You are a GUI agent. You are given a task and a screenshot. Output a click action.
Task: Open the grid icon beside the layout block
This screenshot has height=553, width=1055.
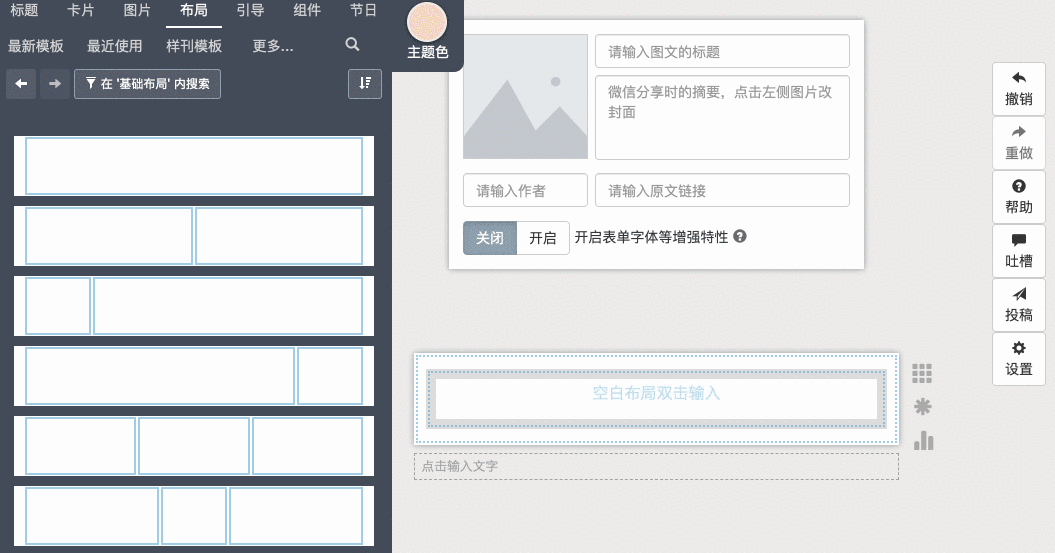click(x=922, y=373)
